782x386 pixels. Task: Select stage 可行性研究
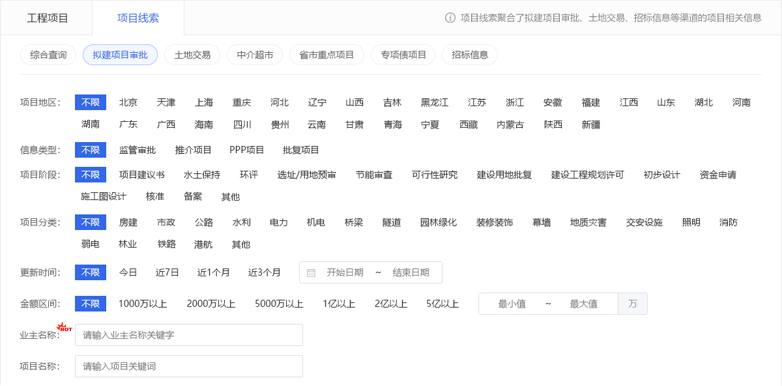click(434, 175)
